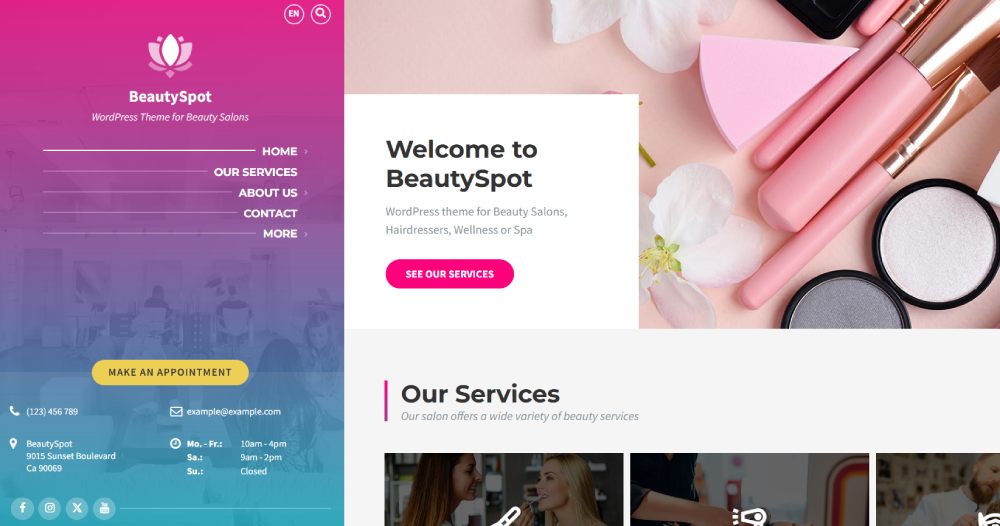Expand the HOME submenu arrow

click(x=305, y=152)
